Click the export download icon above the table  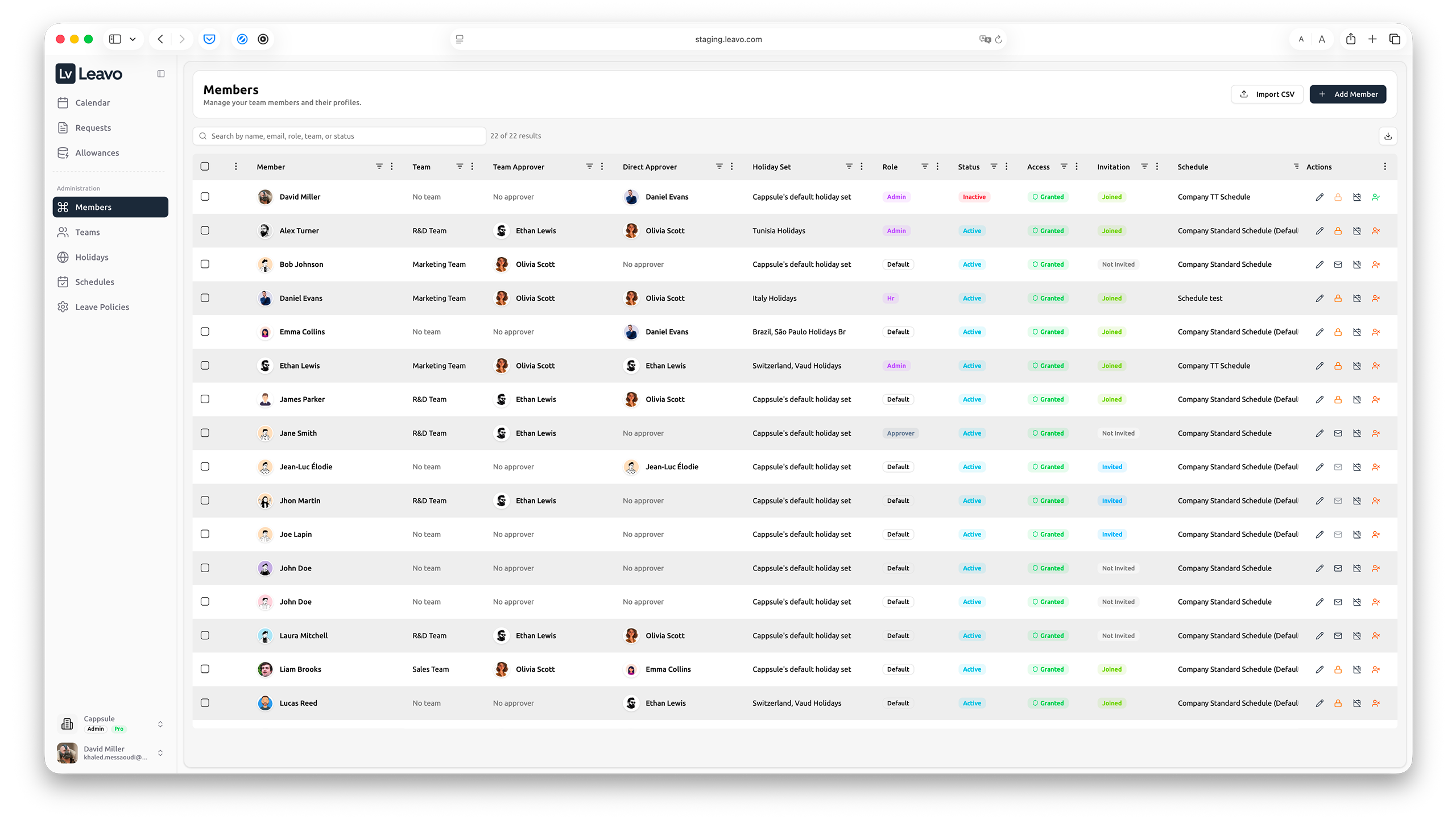(x=1388, y=136)
